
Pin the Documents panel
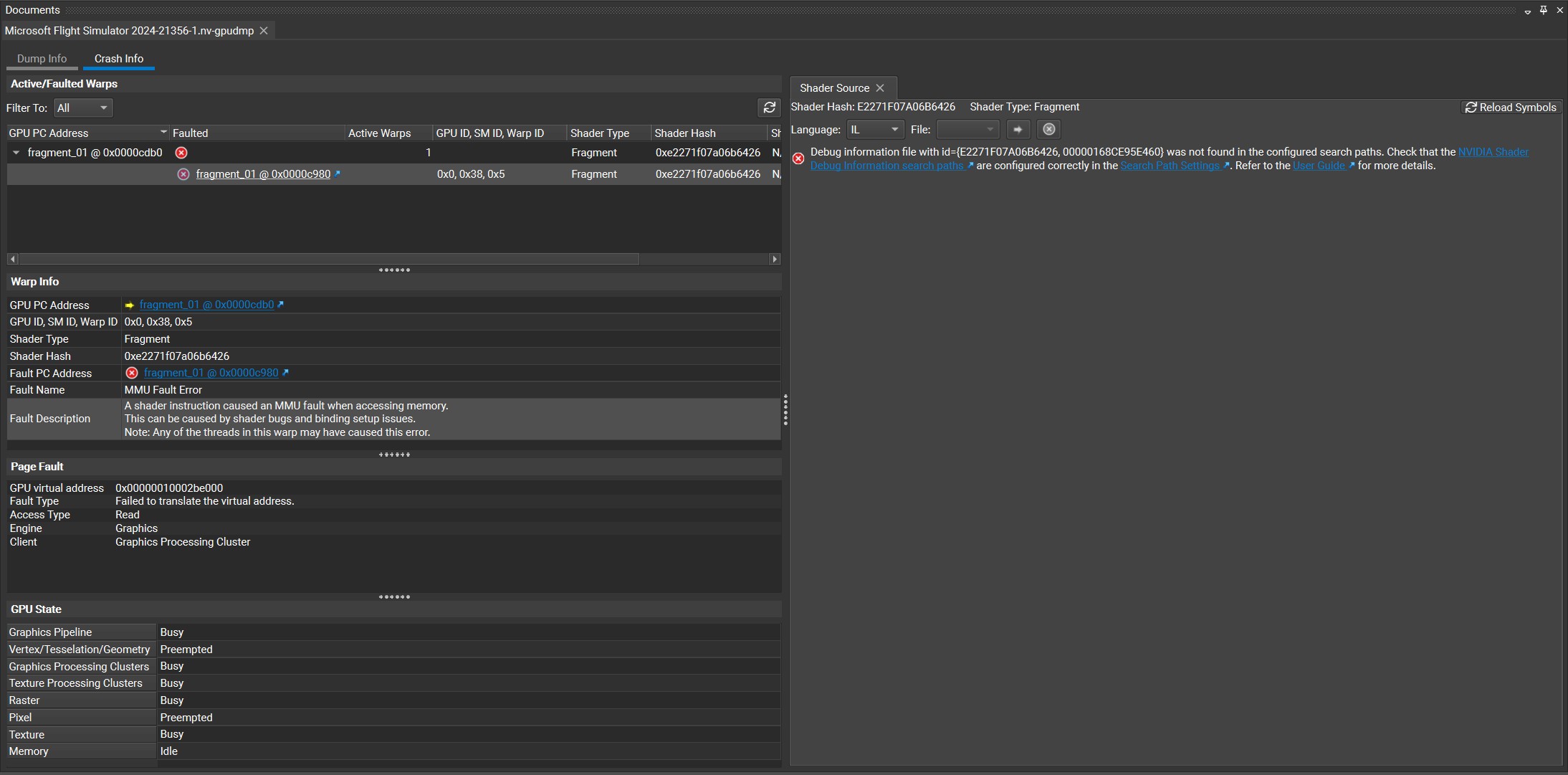click(1543, 10)
